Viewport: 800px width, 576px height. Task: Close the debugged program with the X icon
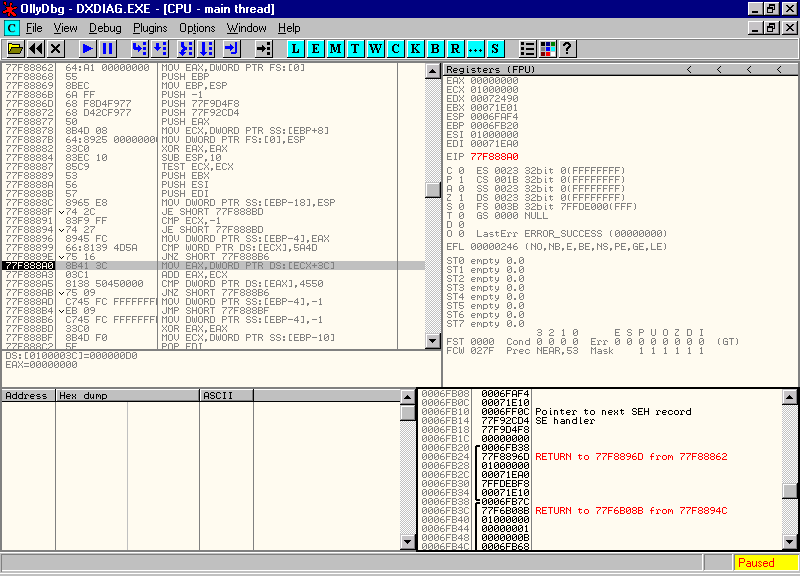point(56,48)
